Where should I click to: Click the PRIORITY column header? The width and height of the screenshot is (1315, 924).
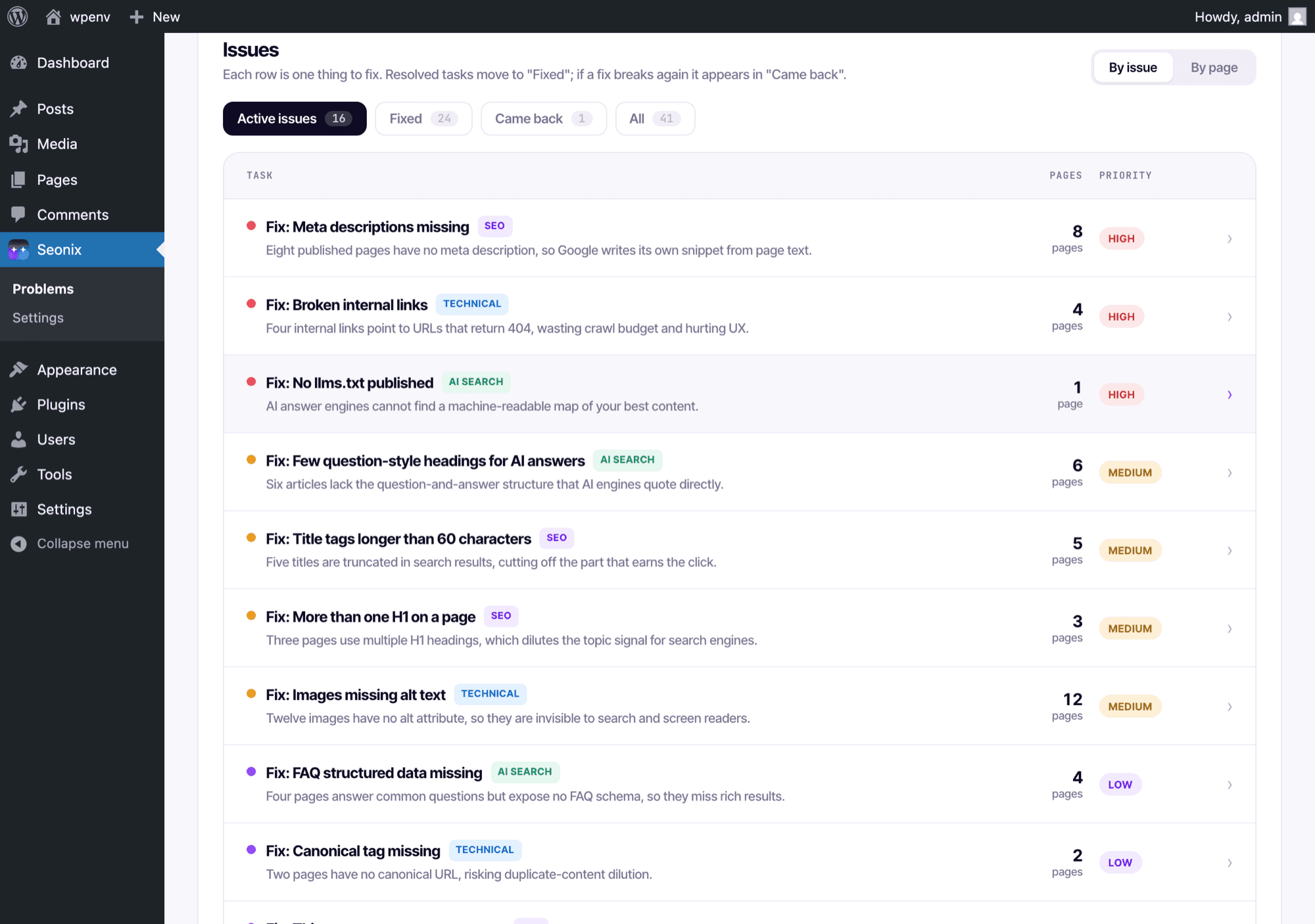click(x=1125, y=175)
